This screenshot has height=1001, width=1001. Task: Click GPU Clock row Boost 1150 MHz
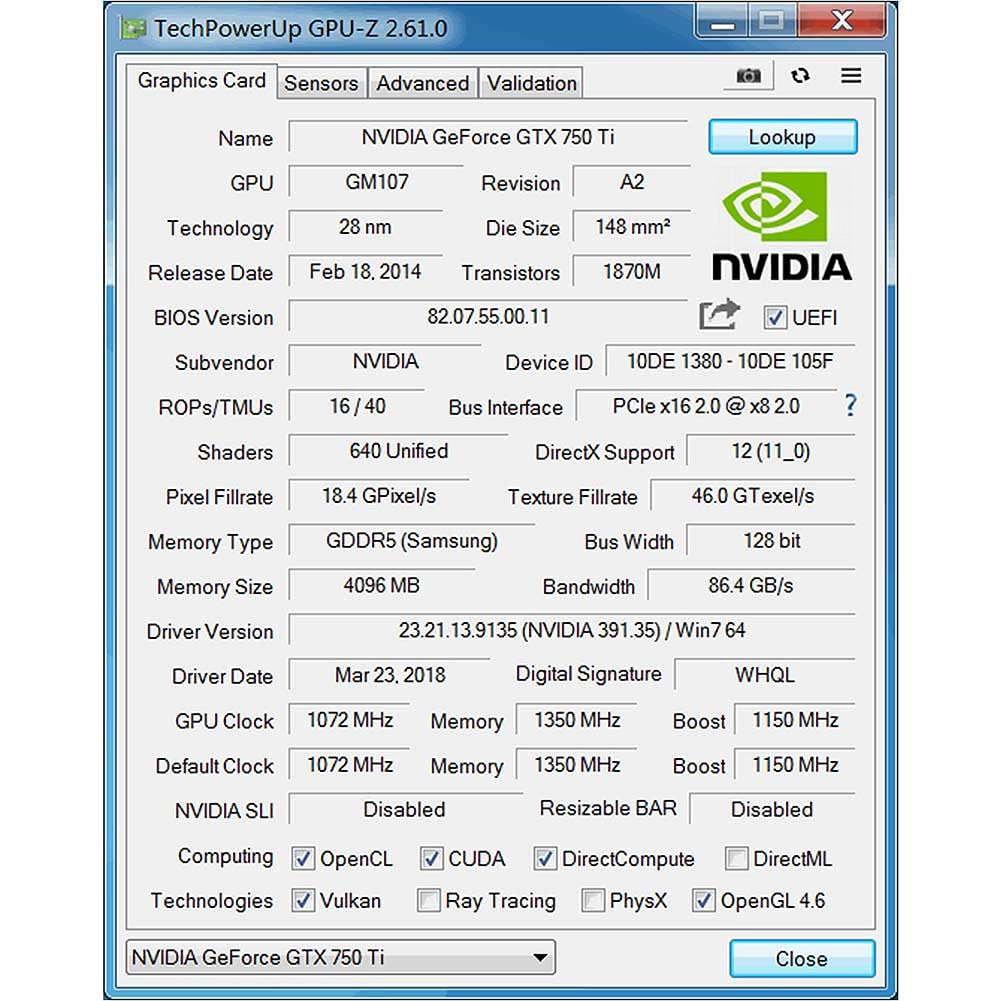point(795,719)
